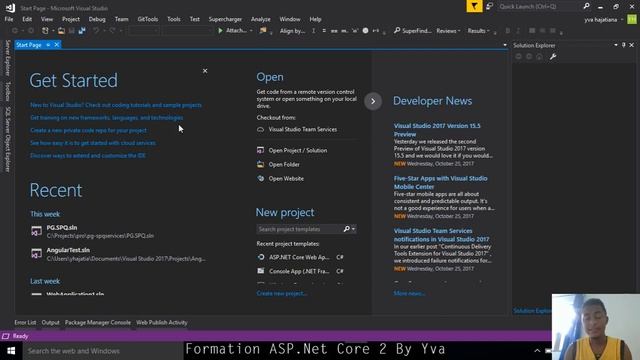Image resolution: width=640 pixels, height=360 pixels.
Task: Open the Results dropdown in toolbar
Action: click(478, 31)
